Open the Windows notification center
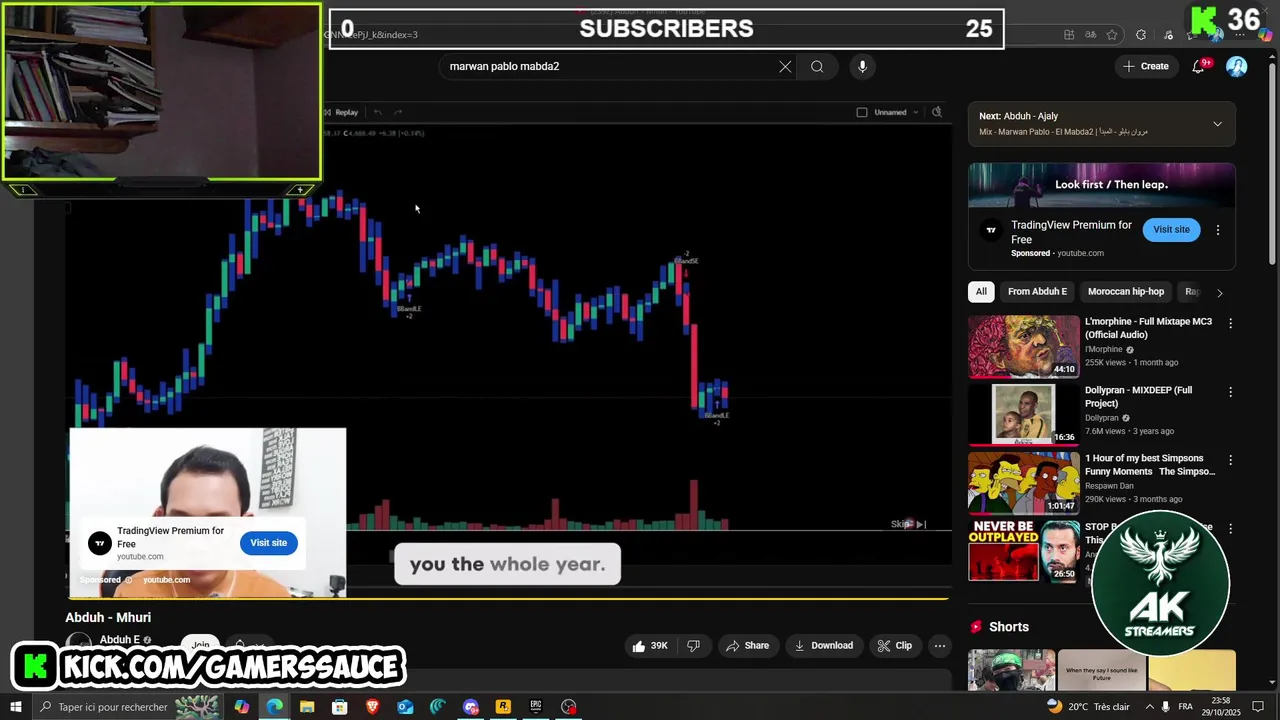1280x720 pixels. pos(1258,707)
